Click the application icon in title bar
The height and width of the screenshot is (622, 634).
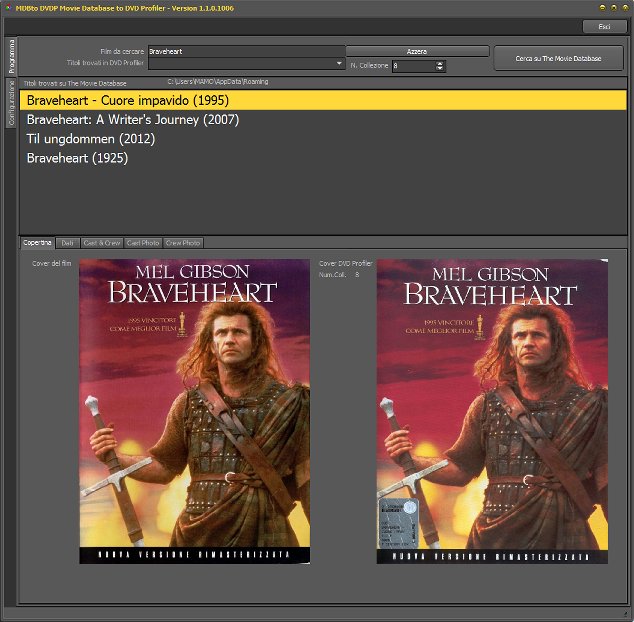8,7
